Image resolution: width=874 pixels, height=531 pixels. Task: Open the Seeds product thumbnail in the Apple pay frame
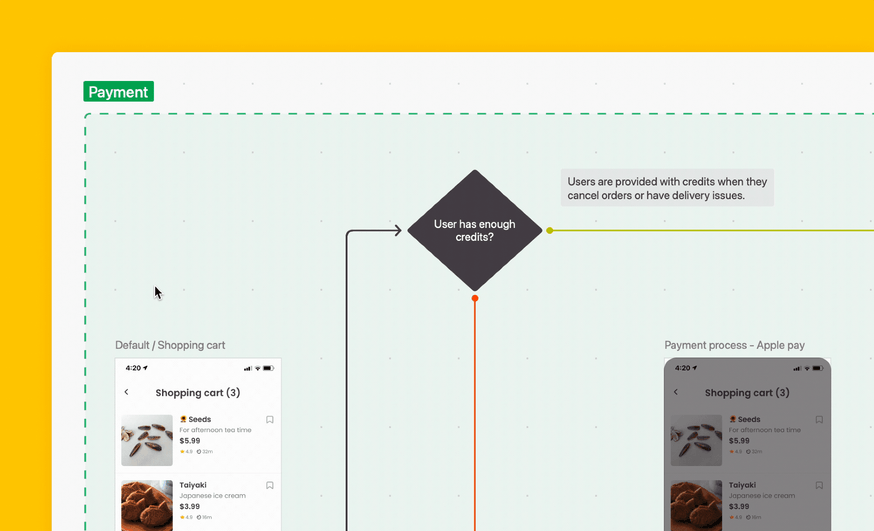pyautogui.click(x=696, y=440)
